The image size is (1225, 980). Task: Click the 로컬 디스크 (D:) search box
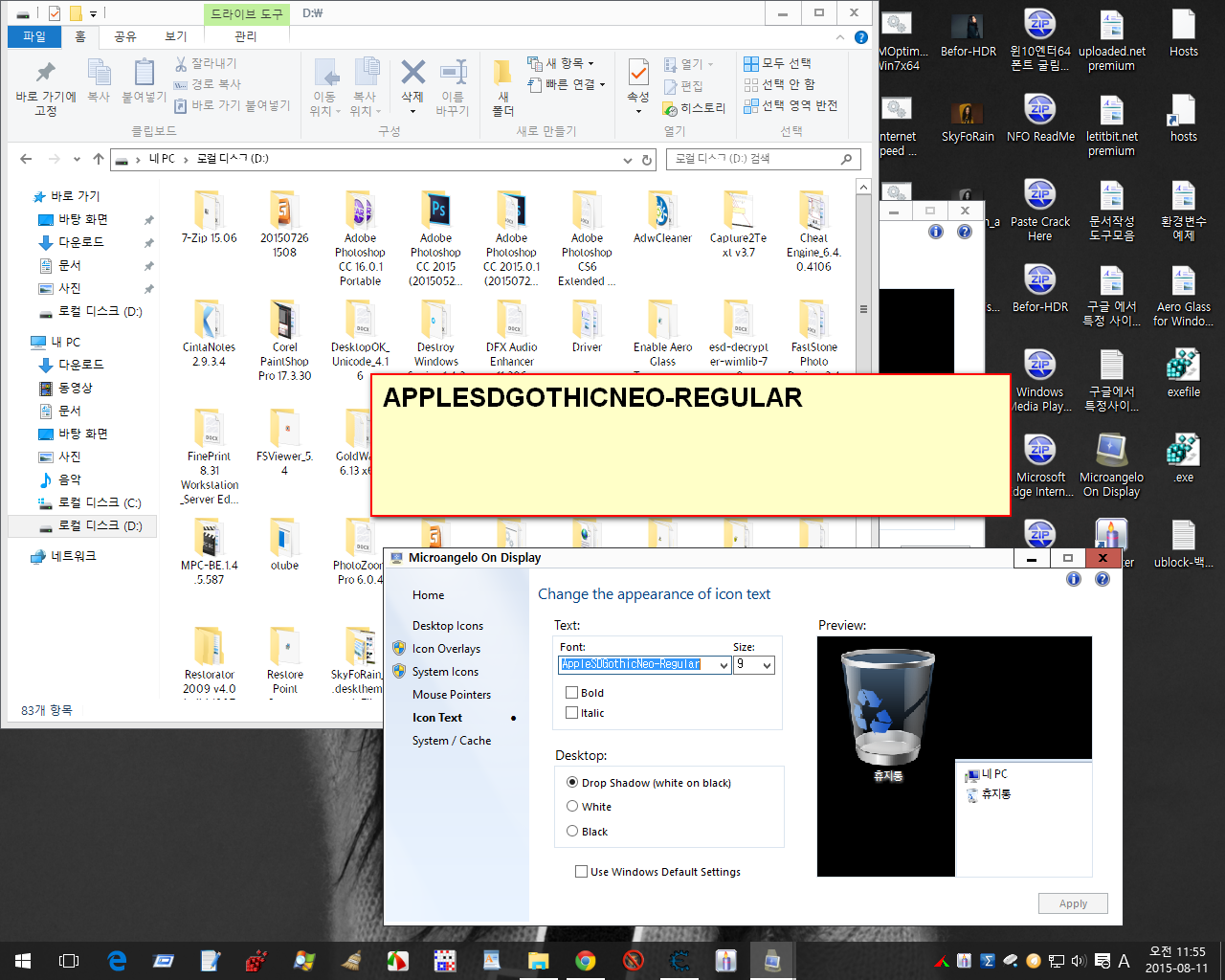pyautogui.click(x=763, y=159)
